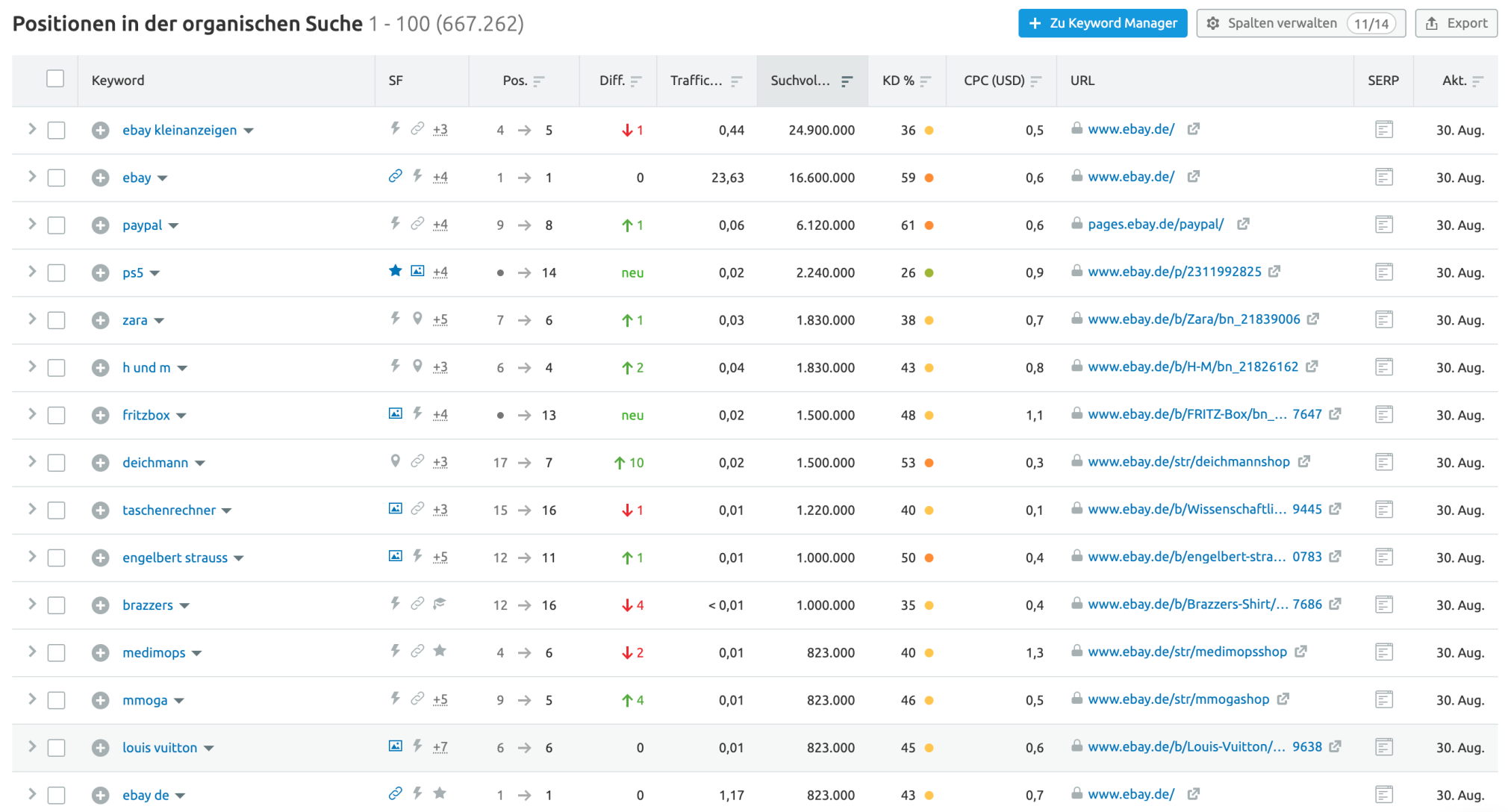Open external link icon for pages.ebay.de/paypal/
Image resolution: width=1508 pixels, height=812 pixels.
coord(1243,224)
